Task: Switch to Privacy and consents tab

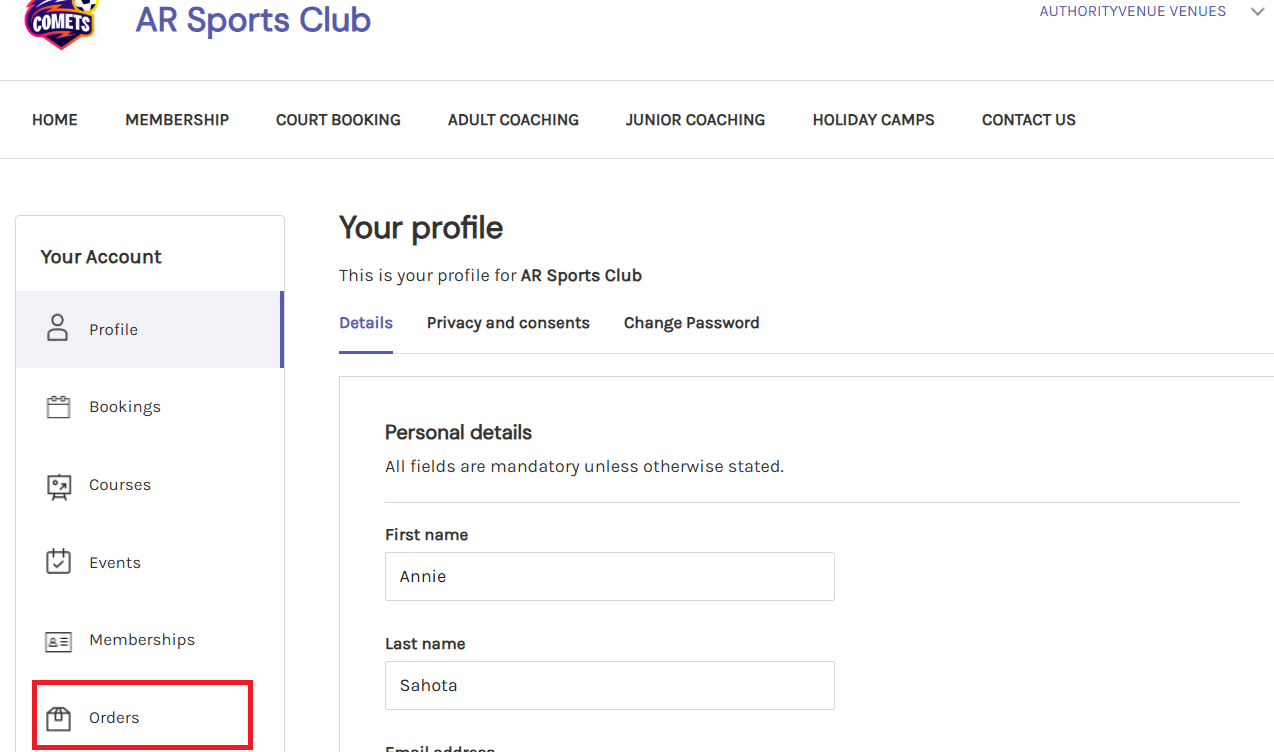Action: pos(508,323)
